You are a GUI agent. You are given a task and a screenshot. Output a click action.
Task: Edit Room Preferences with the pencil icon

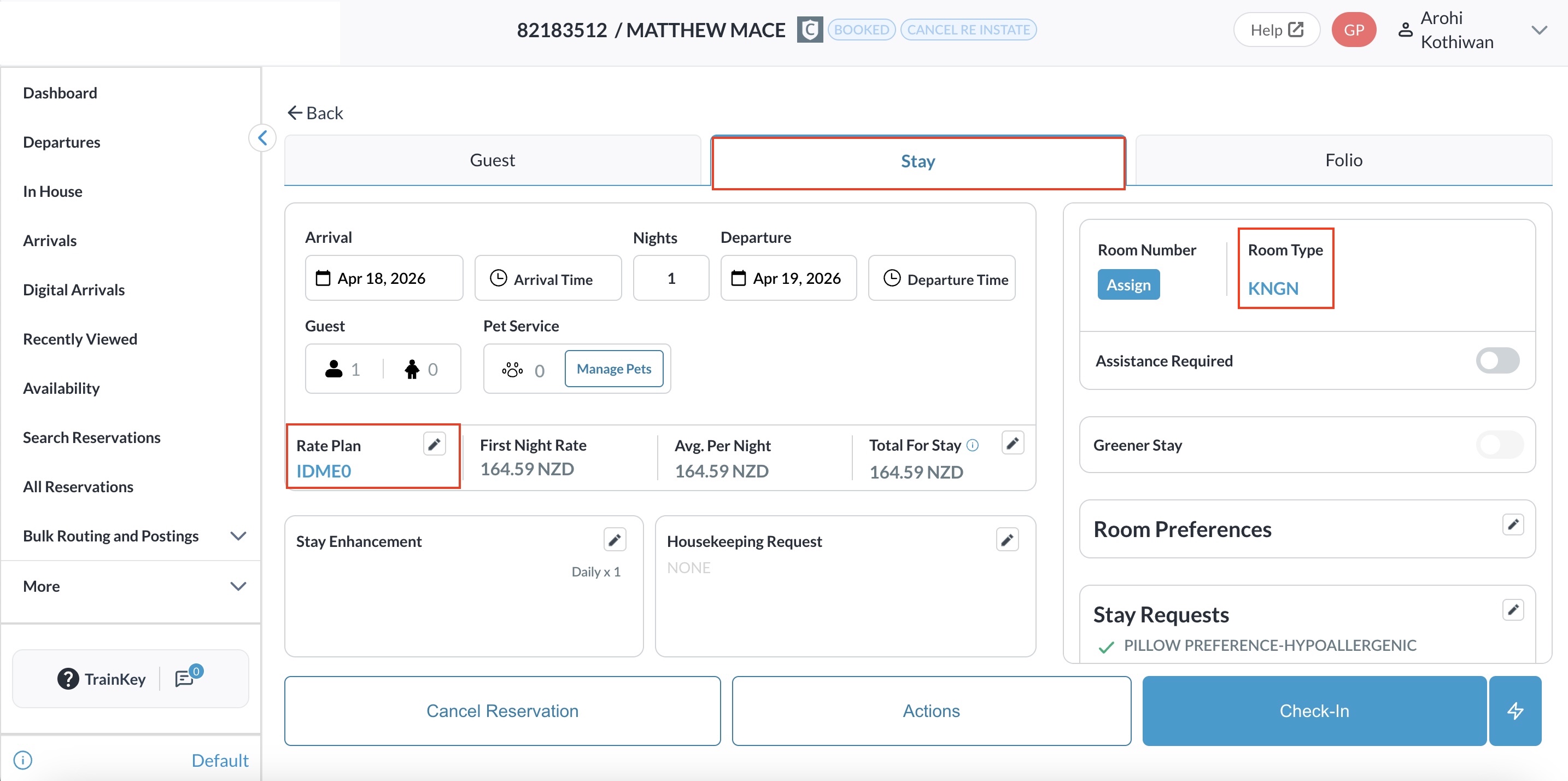[x=1513, y=524]
